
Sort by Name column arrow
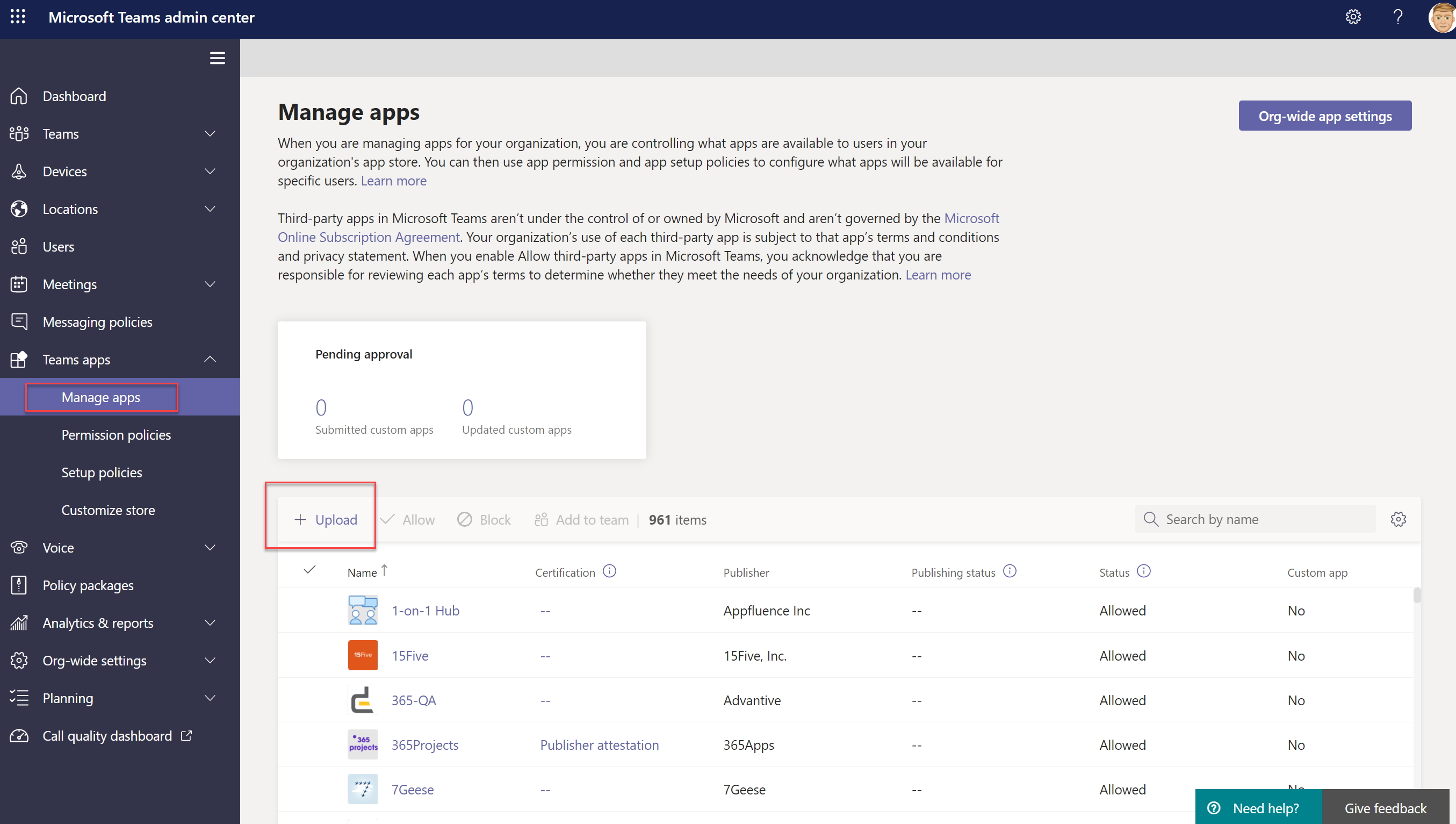pyautogui.click(x=384, y=570)
